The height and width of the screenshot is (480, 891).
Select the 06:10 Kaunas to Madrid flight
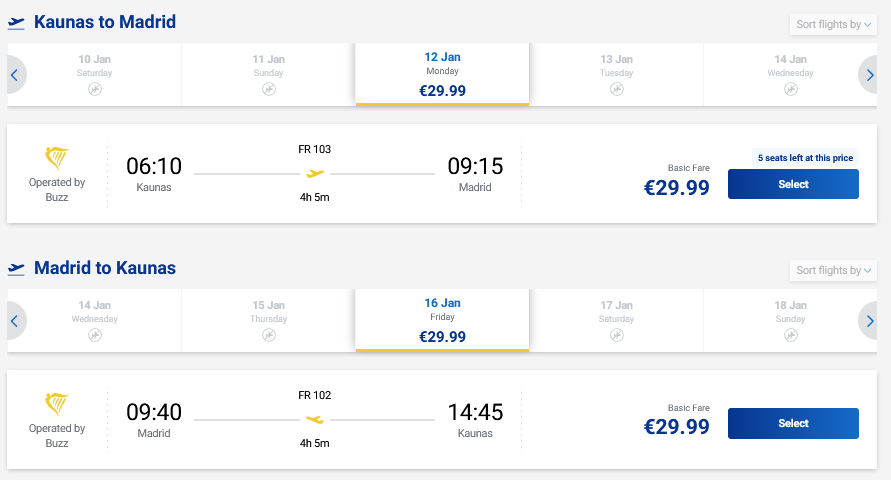coord(793,184)
